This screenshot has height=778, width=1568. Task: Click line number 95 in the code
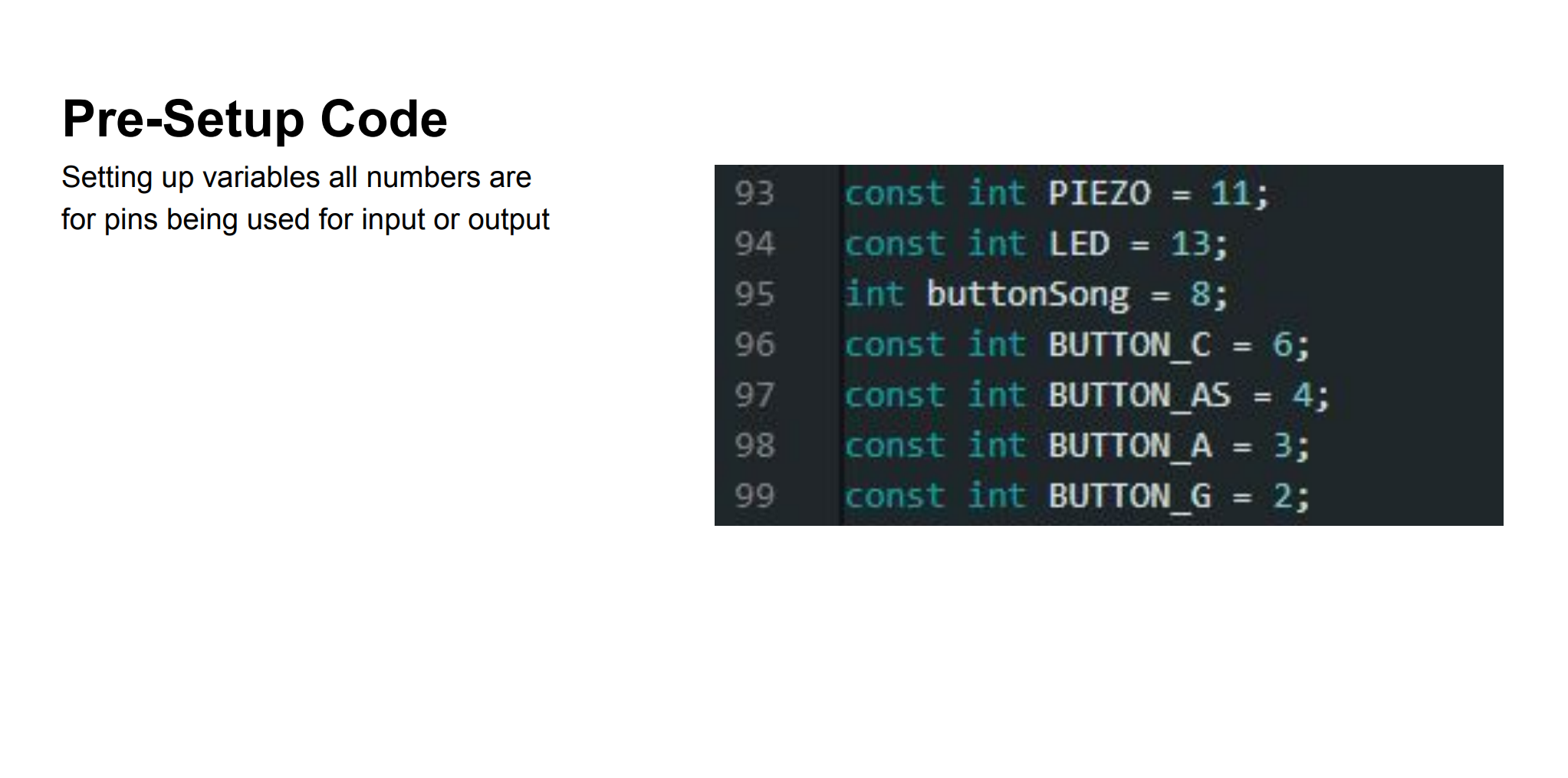click(x=754, y=294)
